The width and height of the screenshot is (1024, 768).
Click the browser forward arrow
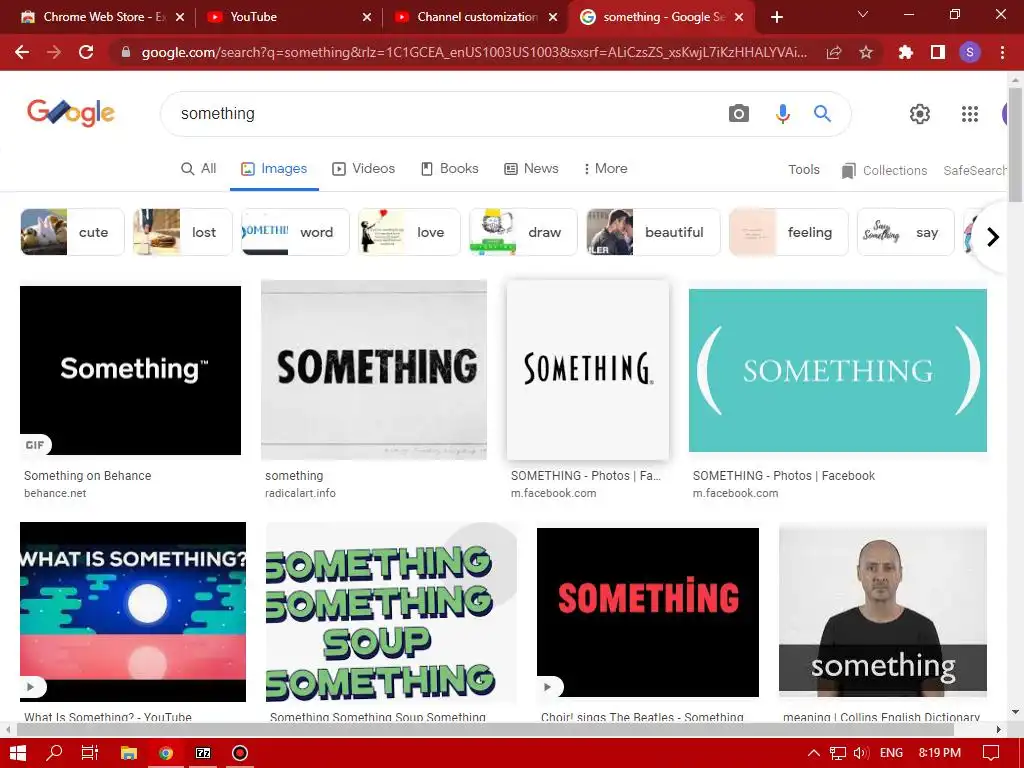coord(54,52)
